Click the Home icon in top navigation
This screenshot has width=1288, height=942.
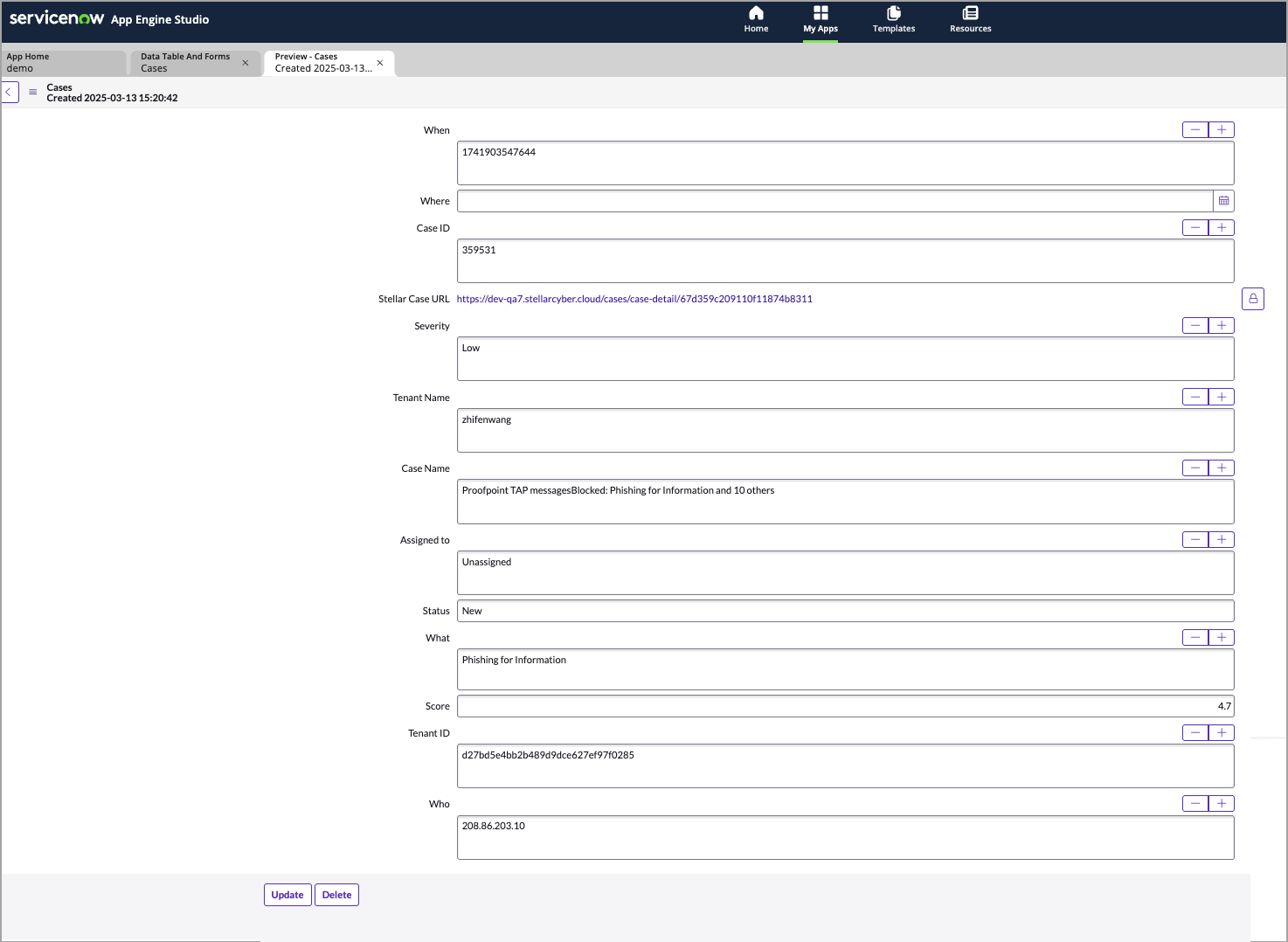click(x=756, y=13)
